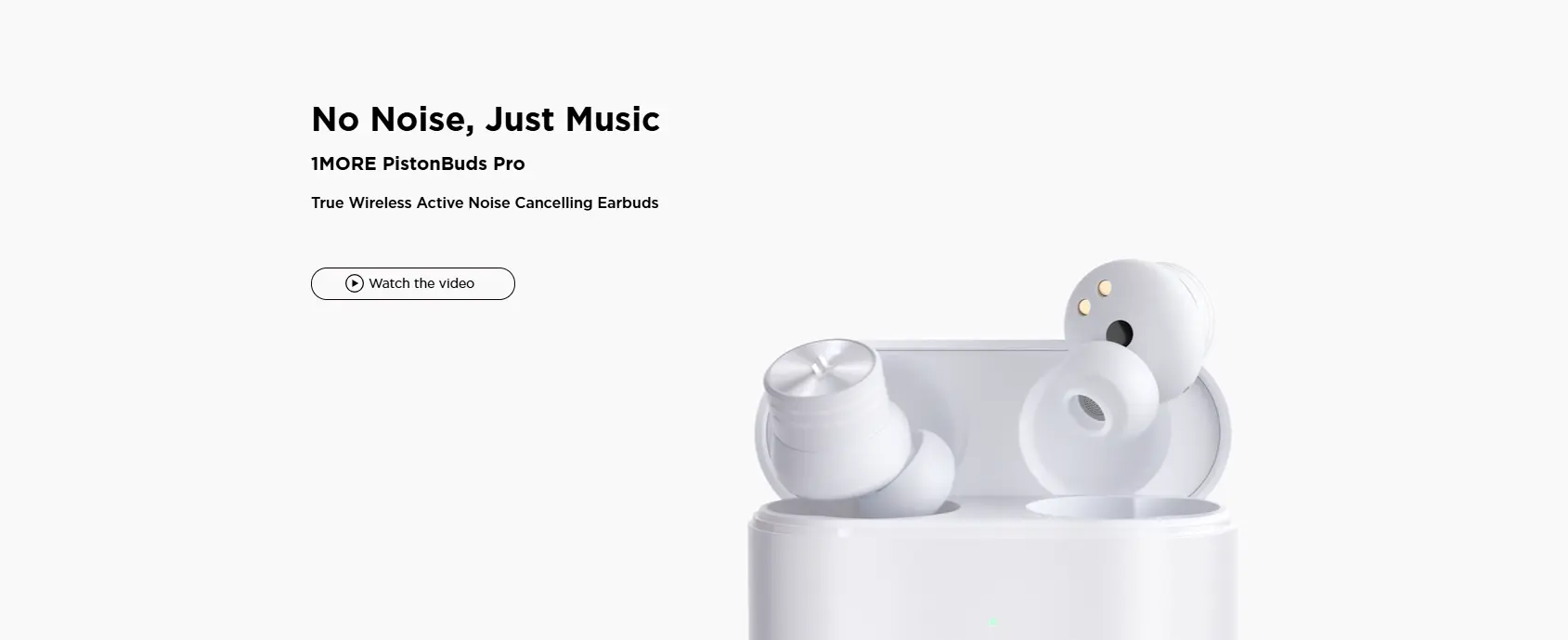This screenshot has width=1568, height=640.
Task: Click the circled play icon
Action: (x=354, y=283)
